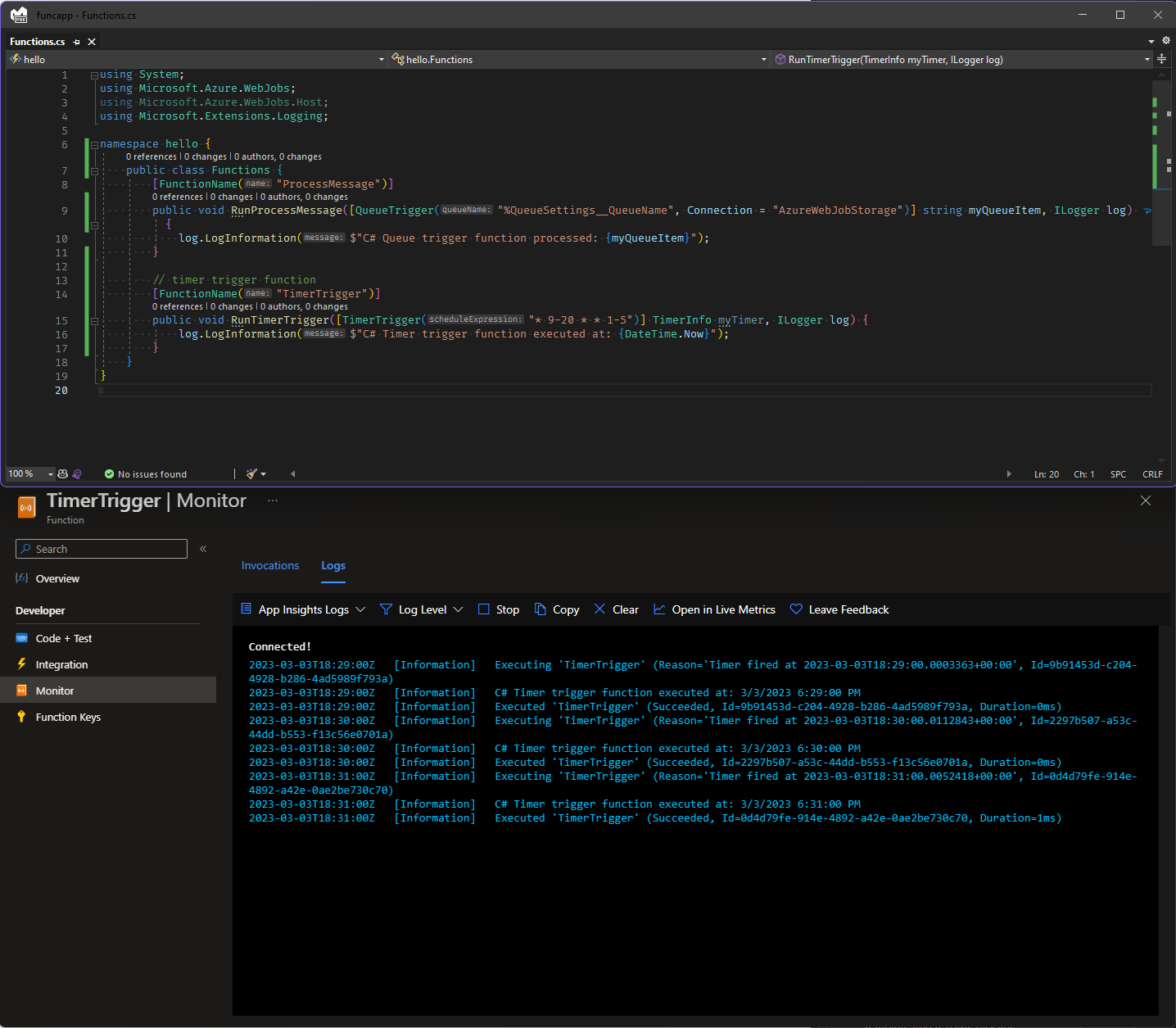Click the horizontal scrollbar left arrow

pyautogui.click(x=292, y=473)
